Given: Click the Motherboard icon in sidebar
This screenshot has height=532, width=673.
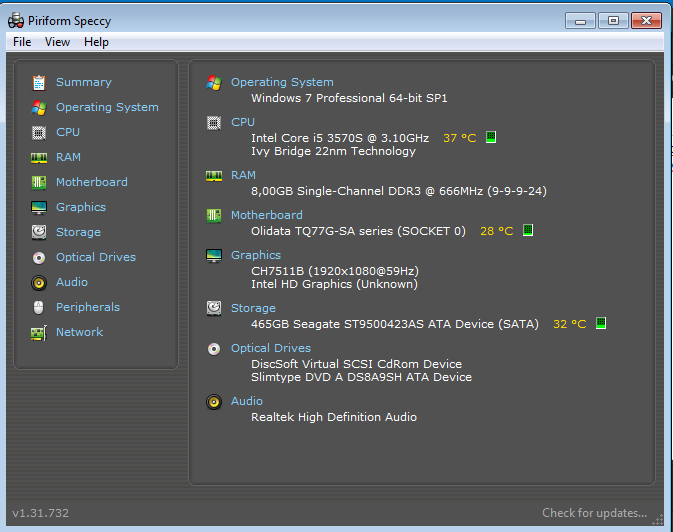Looking at the screenshot, I should pos(39,182).
